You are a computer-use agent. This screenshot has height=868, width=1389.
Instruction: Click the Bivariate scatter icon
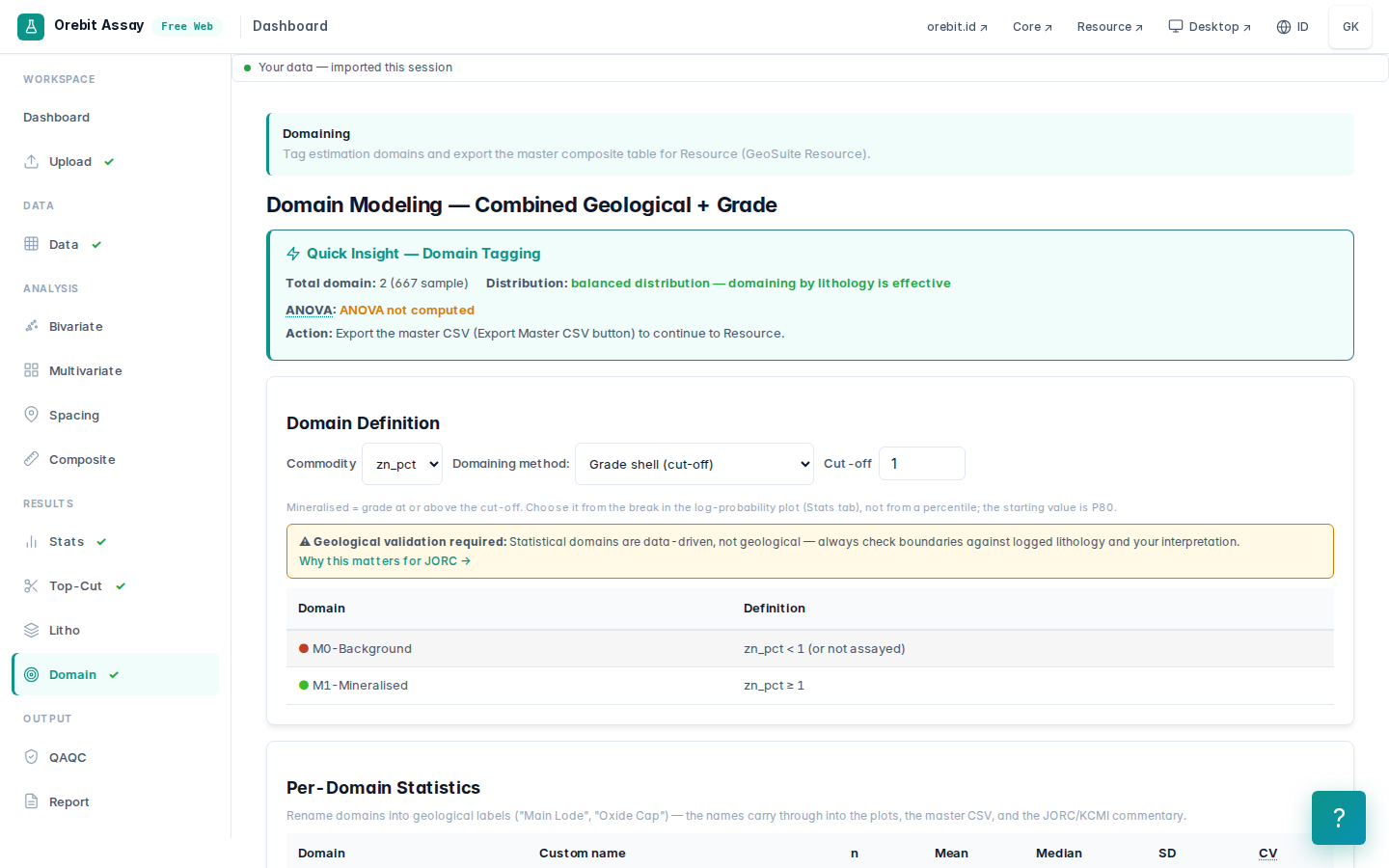click(31, 326)
